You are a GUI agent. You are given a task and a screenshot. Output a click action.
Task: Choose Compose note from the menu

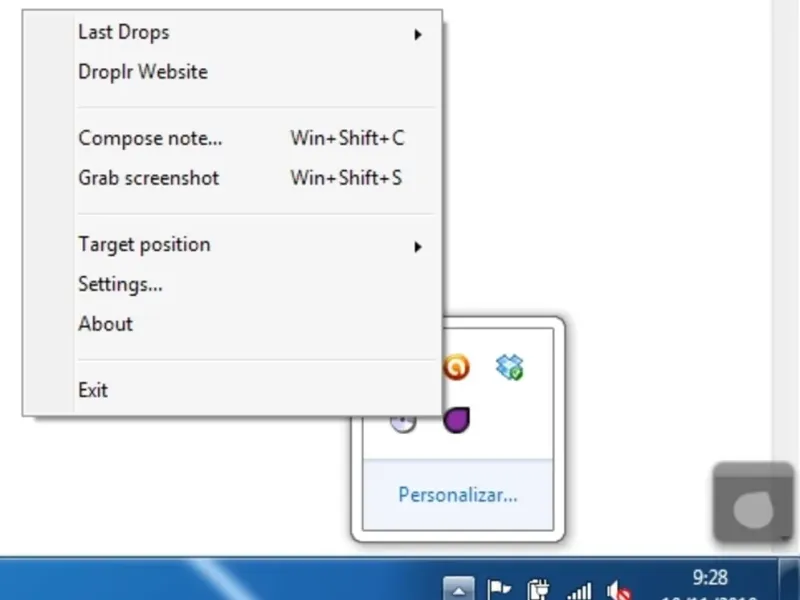coord(232,138)
